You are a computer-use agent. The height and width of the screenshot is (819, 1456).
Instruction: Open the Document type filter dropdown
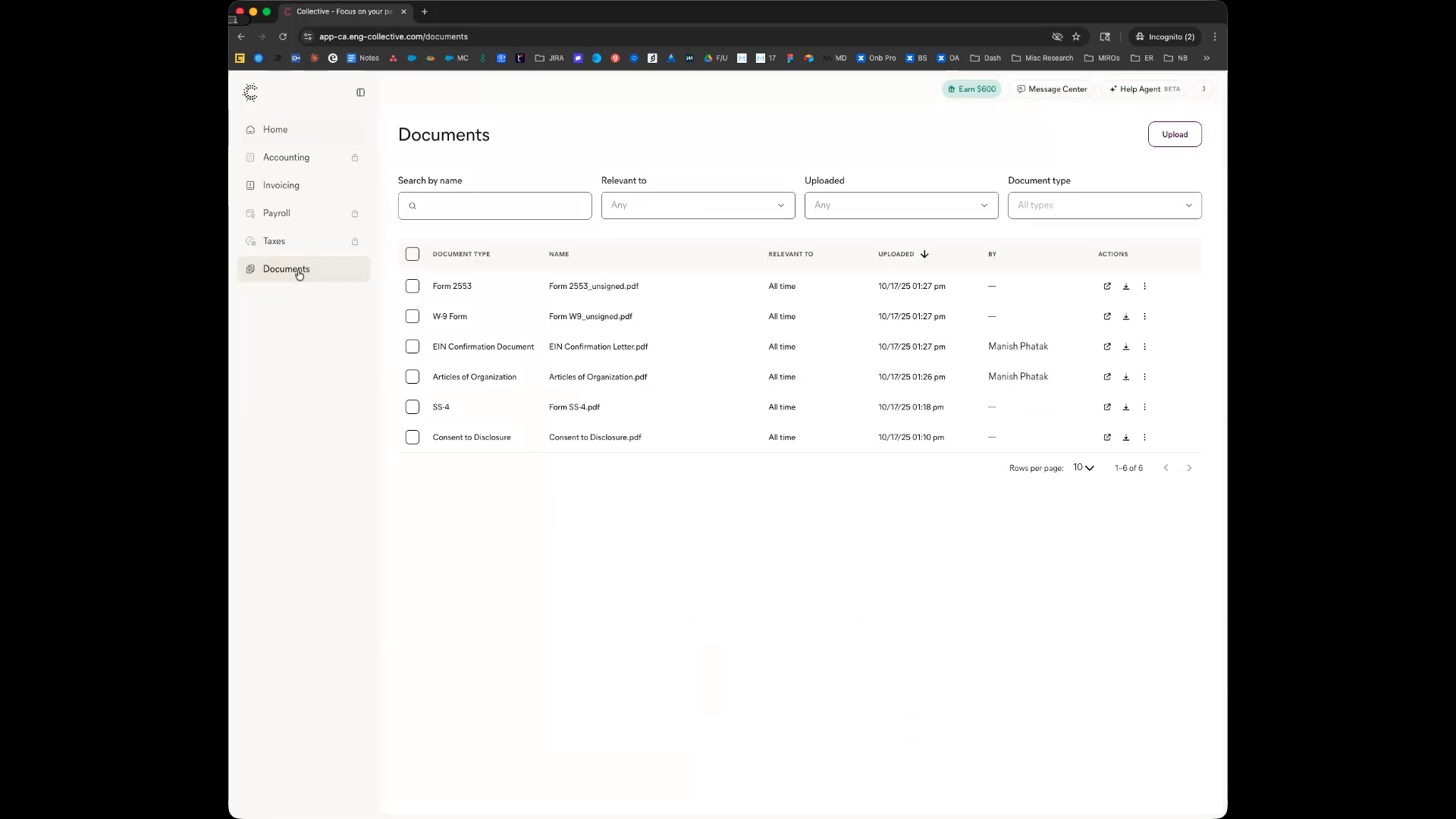click(1104, 206)
